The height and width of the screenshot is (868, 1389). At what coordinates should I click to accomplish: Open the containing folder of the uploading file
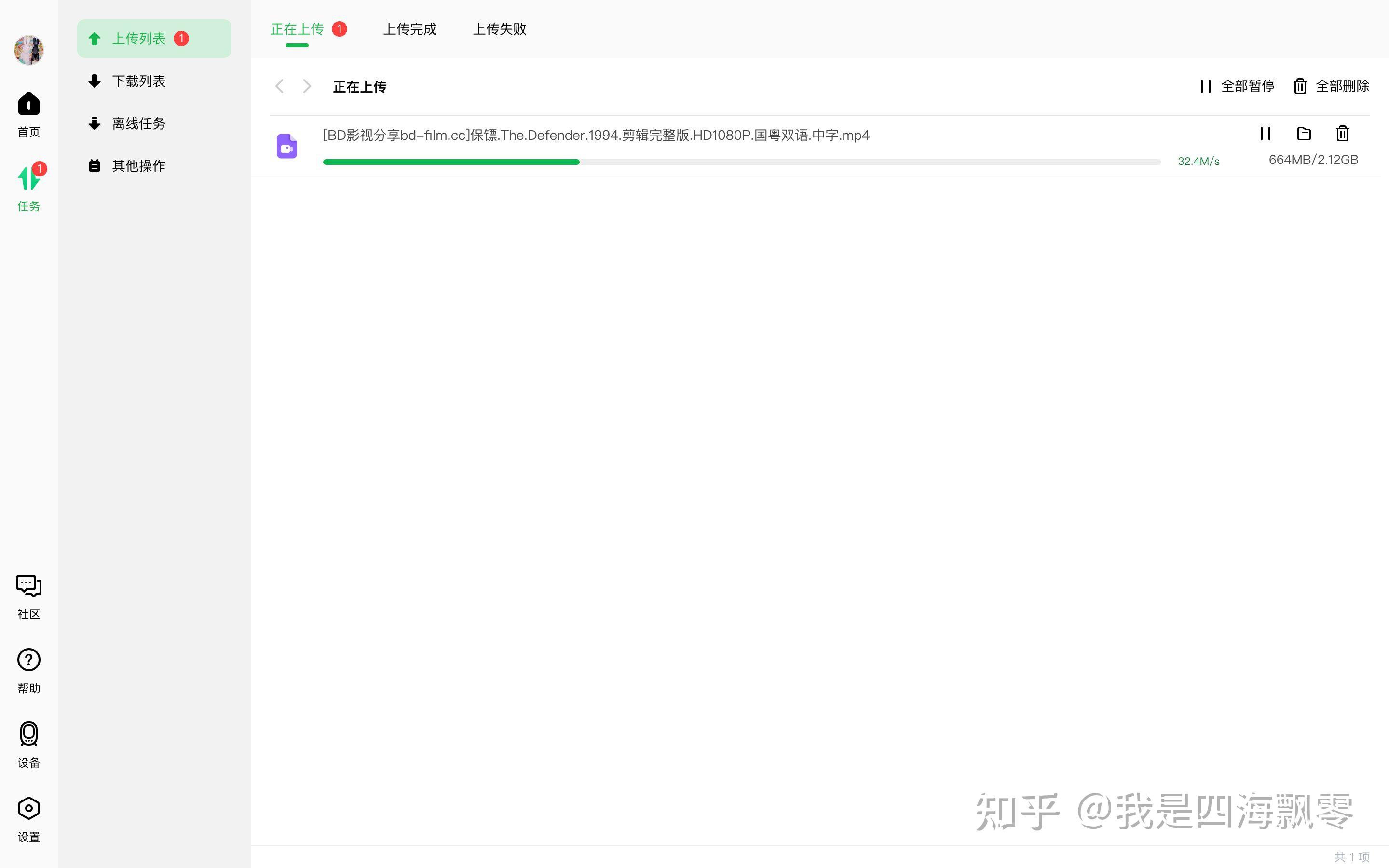tap(1304, 134)
